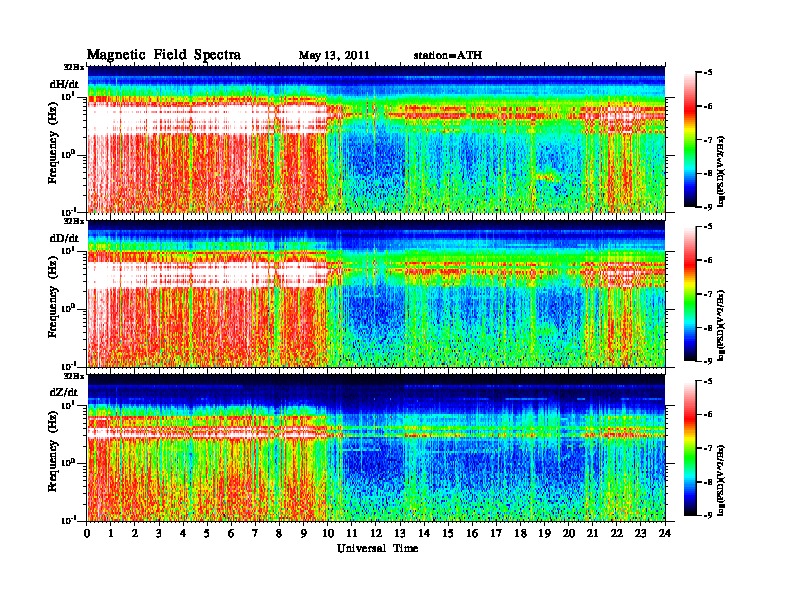Click the "-7" value on dH/dt color bar
792x612 pixels.
coord(708,140)
